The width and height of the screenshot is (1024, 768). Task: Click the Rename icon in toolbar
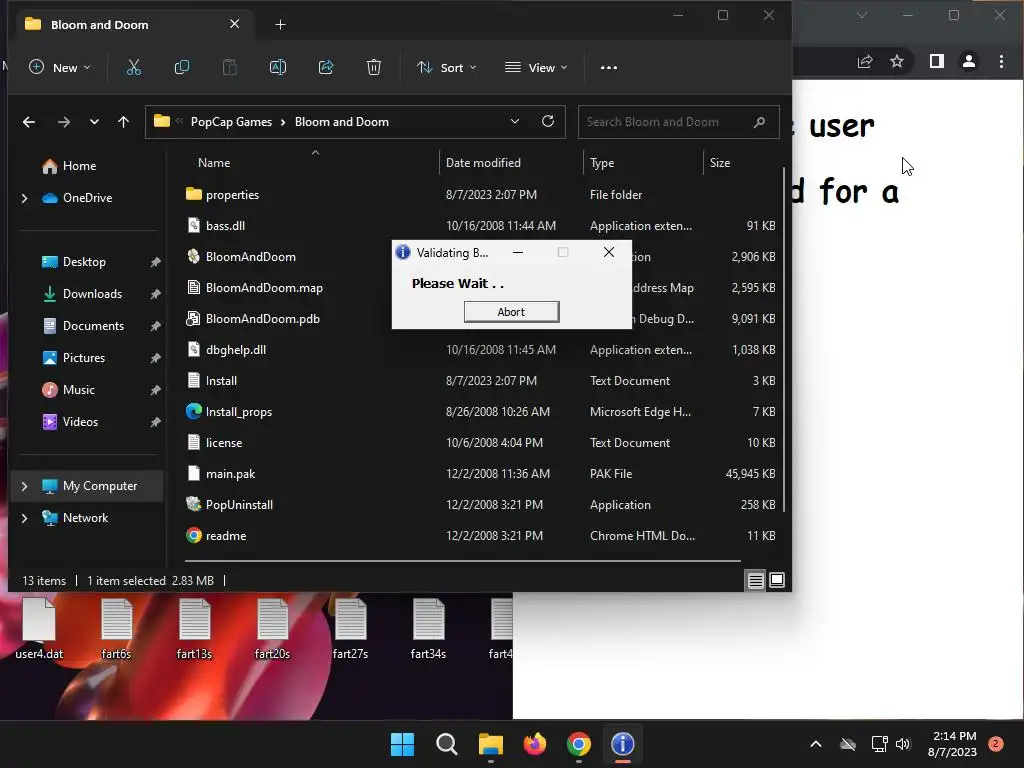[x=278, y=67]
